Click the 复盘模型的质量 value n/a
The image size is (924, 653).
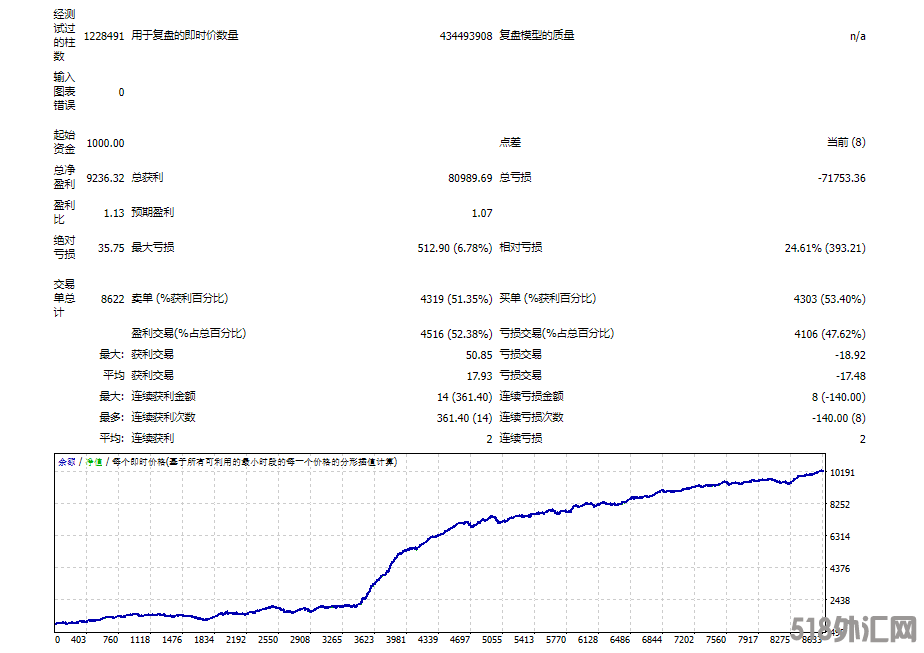pos(857,36)
